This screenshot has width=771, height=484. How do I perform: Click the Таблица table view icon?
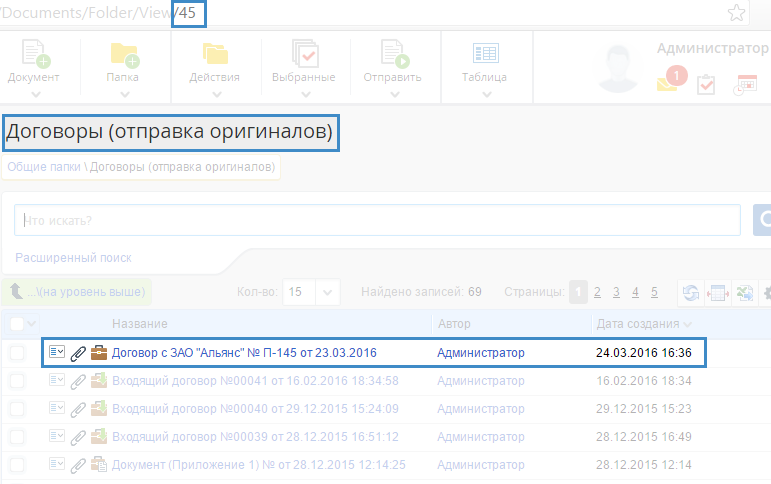click(486, 53)
